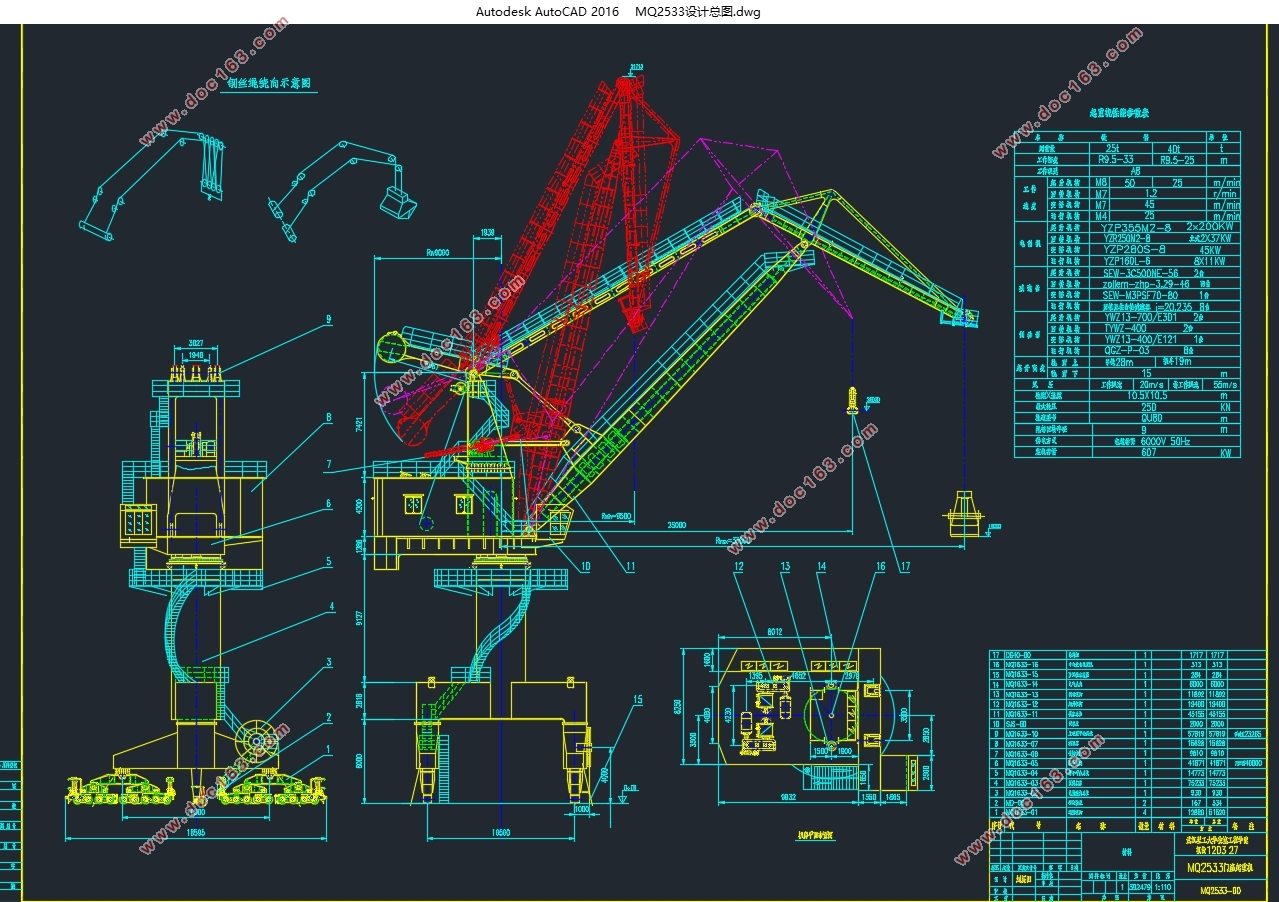1279x902 pixels.
Task: Click the DG40-00 part code in row 17
Action: tap(1018, 655)
